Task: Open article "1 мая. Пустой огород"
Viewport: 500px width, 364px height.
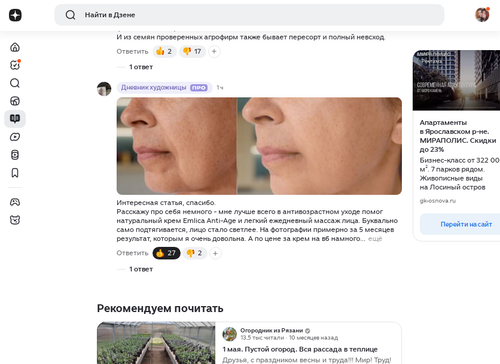Action: click(x=300, y=349)
